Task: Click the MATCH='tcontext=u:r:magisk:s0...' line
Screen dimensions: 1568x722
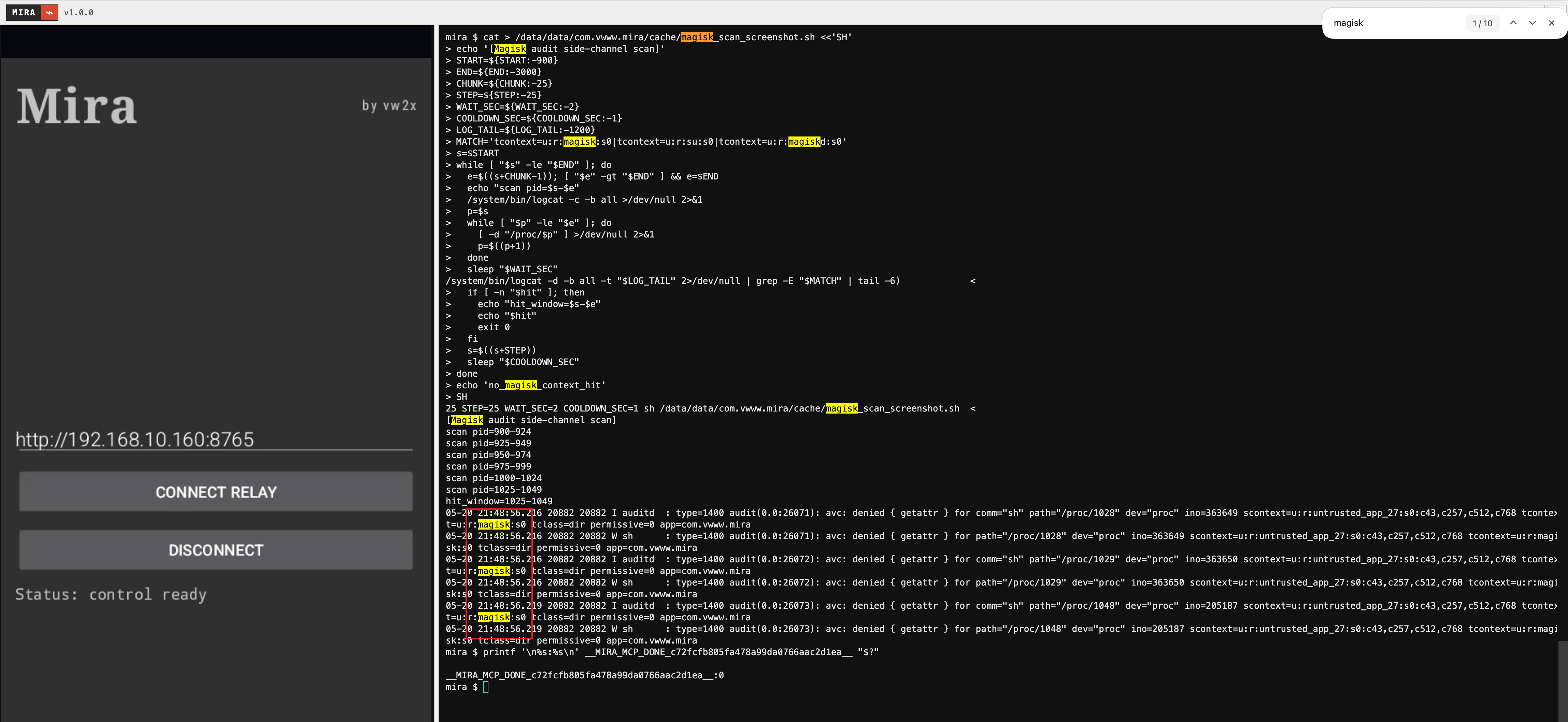Action: pos(646,142)
